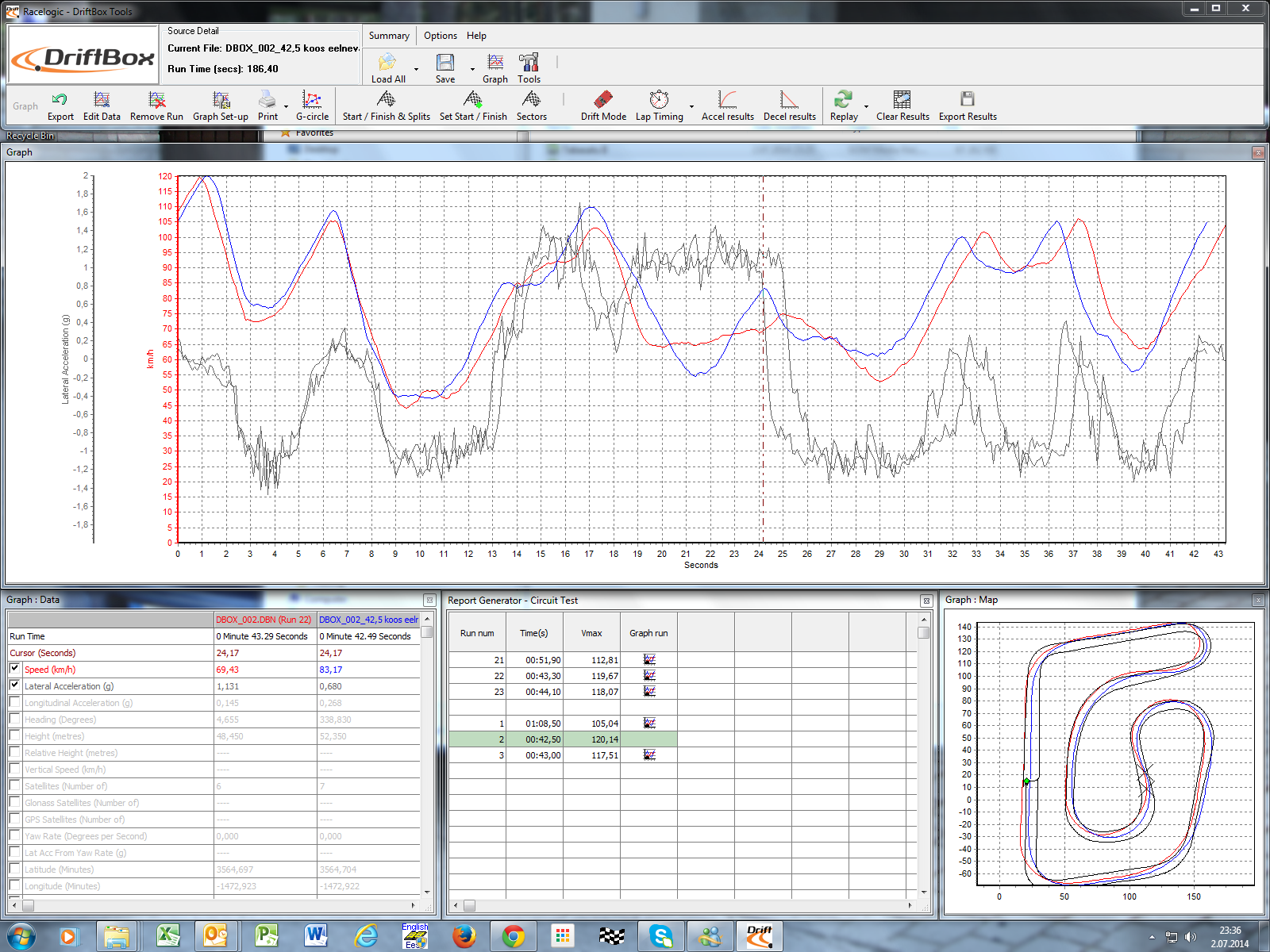Expand the Save dropdown arrow

[472, 69]
